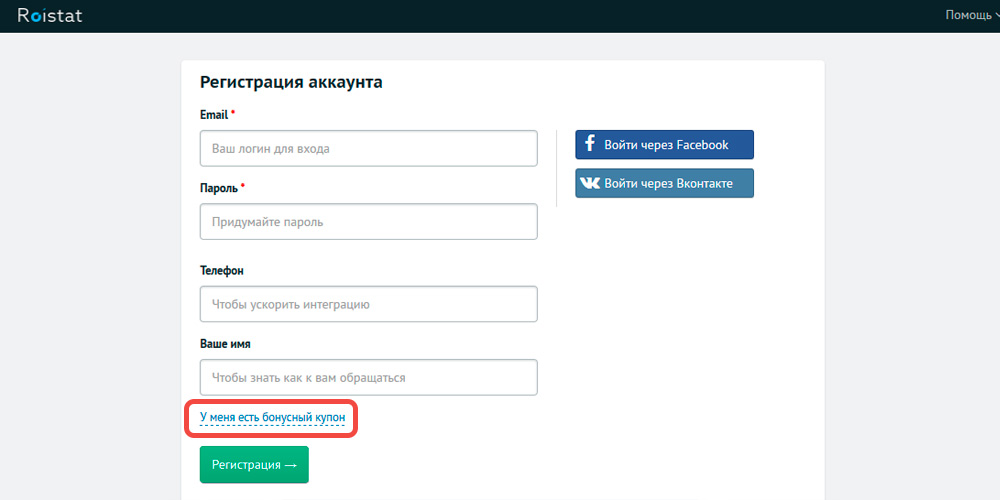The height and width of the screenshot is (500, 1000).
Task: Open the У меня есть бонусный купон link
Action: (272, 418)
